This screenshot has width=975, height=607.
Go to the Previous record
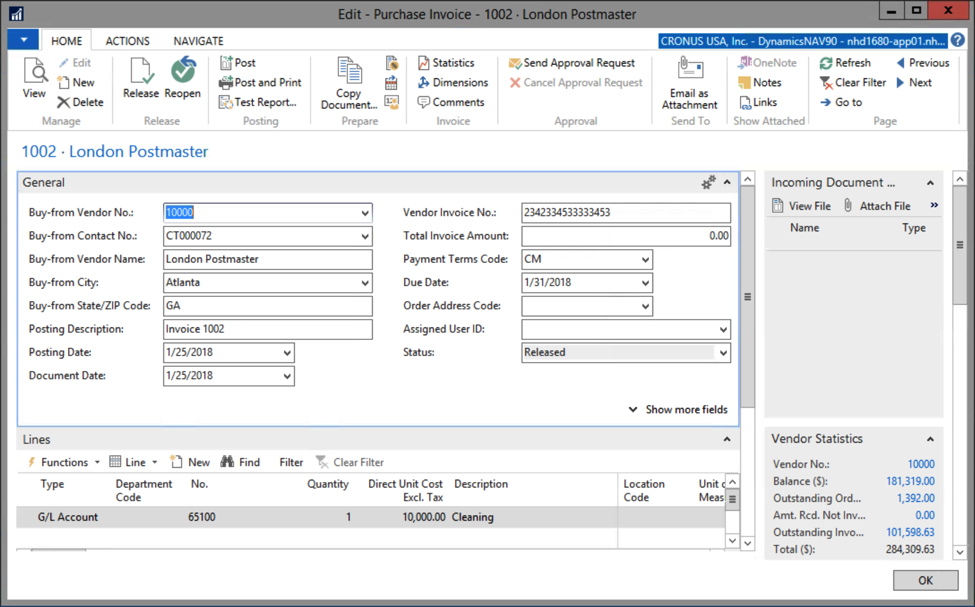[923, 63]
